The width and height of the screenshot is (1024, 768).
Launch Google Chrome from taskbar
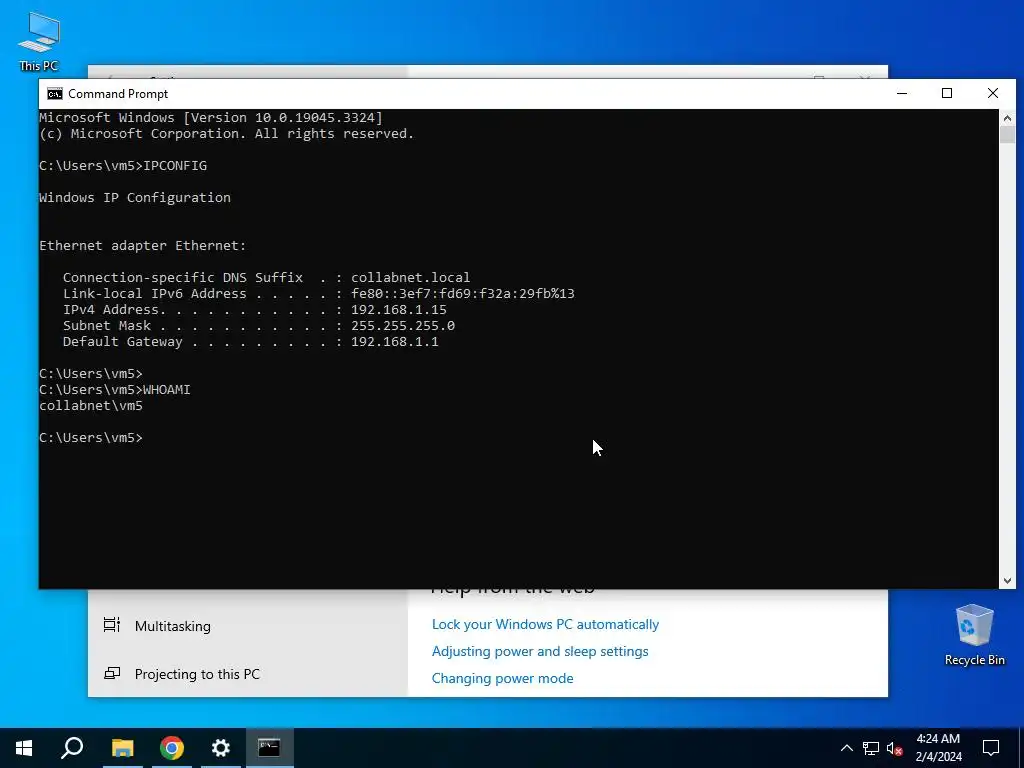tap(172, 748)
